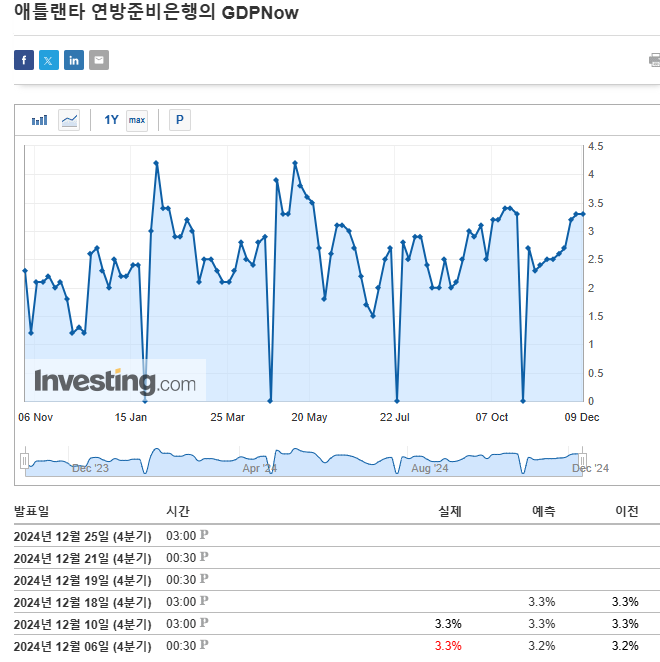Select the 1Y time range

[x=111, y=120]
